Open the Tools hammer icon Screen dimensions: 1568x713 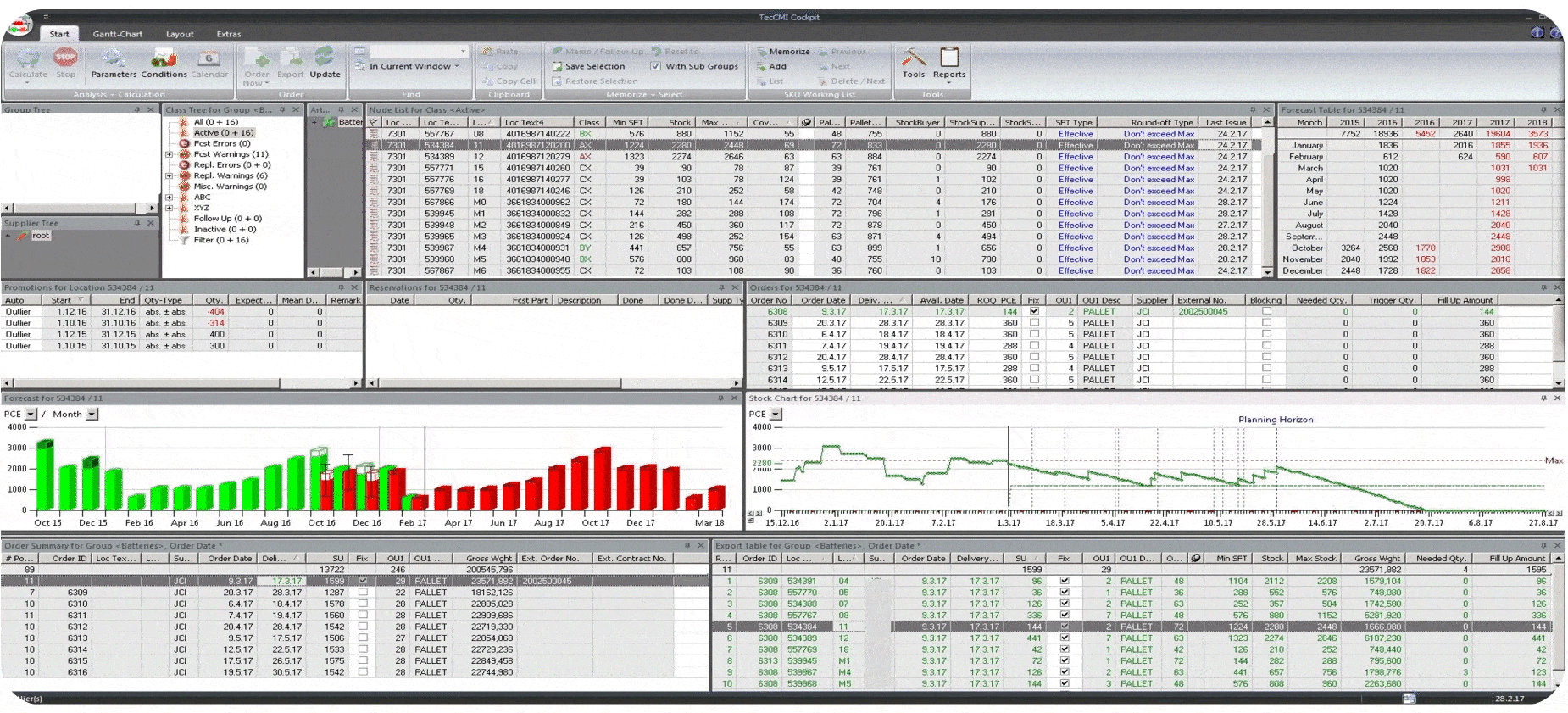point(913,59)
